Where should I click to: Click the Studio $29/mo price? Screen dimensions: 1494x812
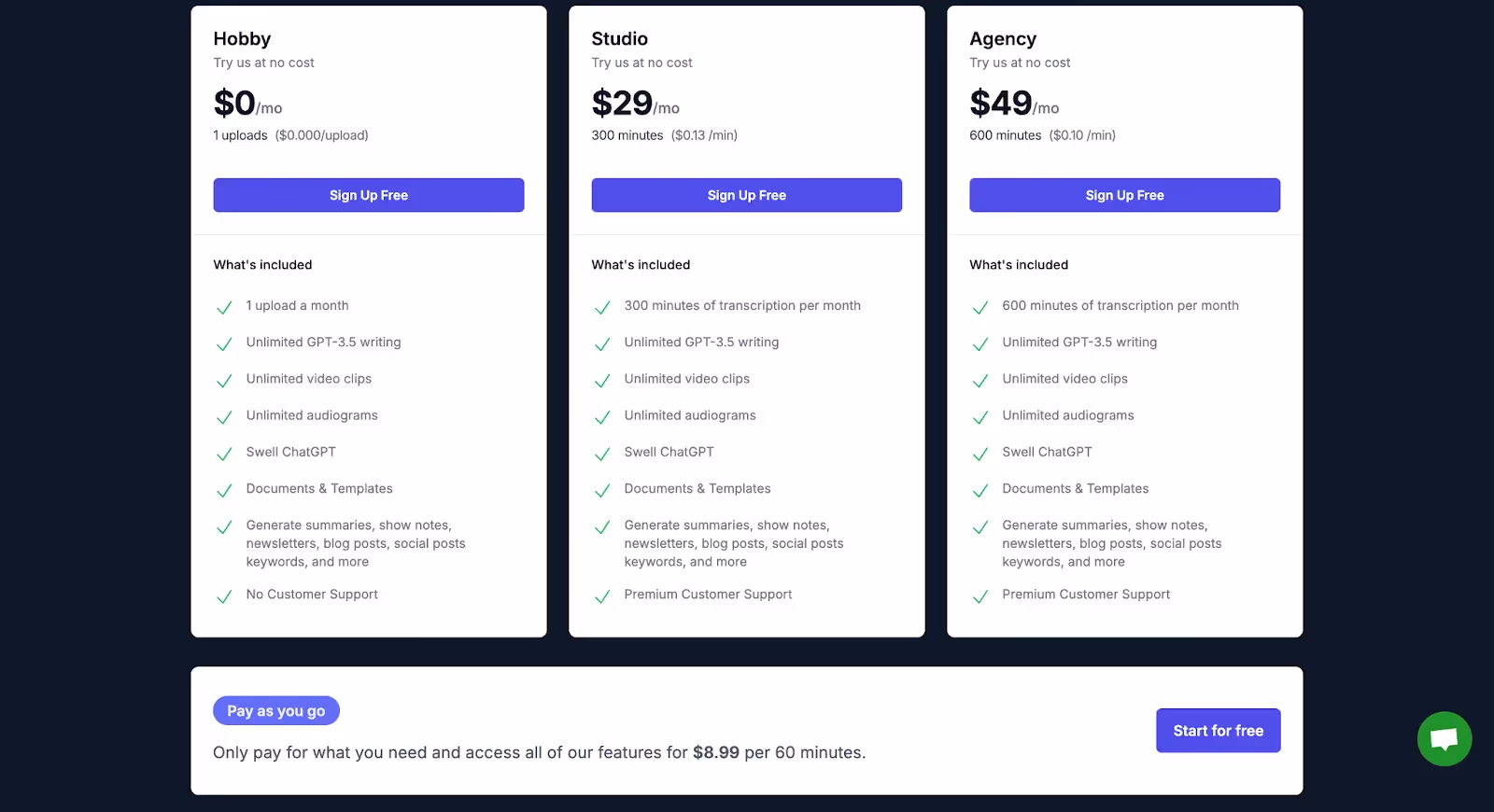(x=636, y=103)
